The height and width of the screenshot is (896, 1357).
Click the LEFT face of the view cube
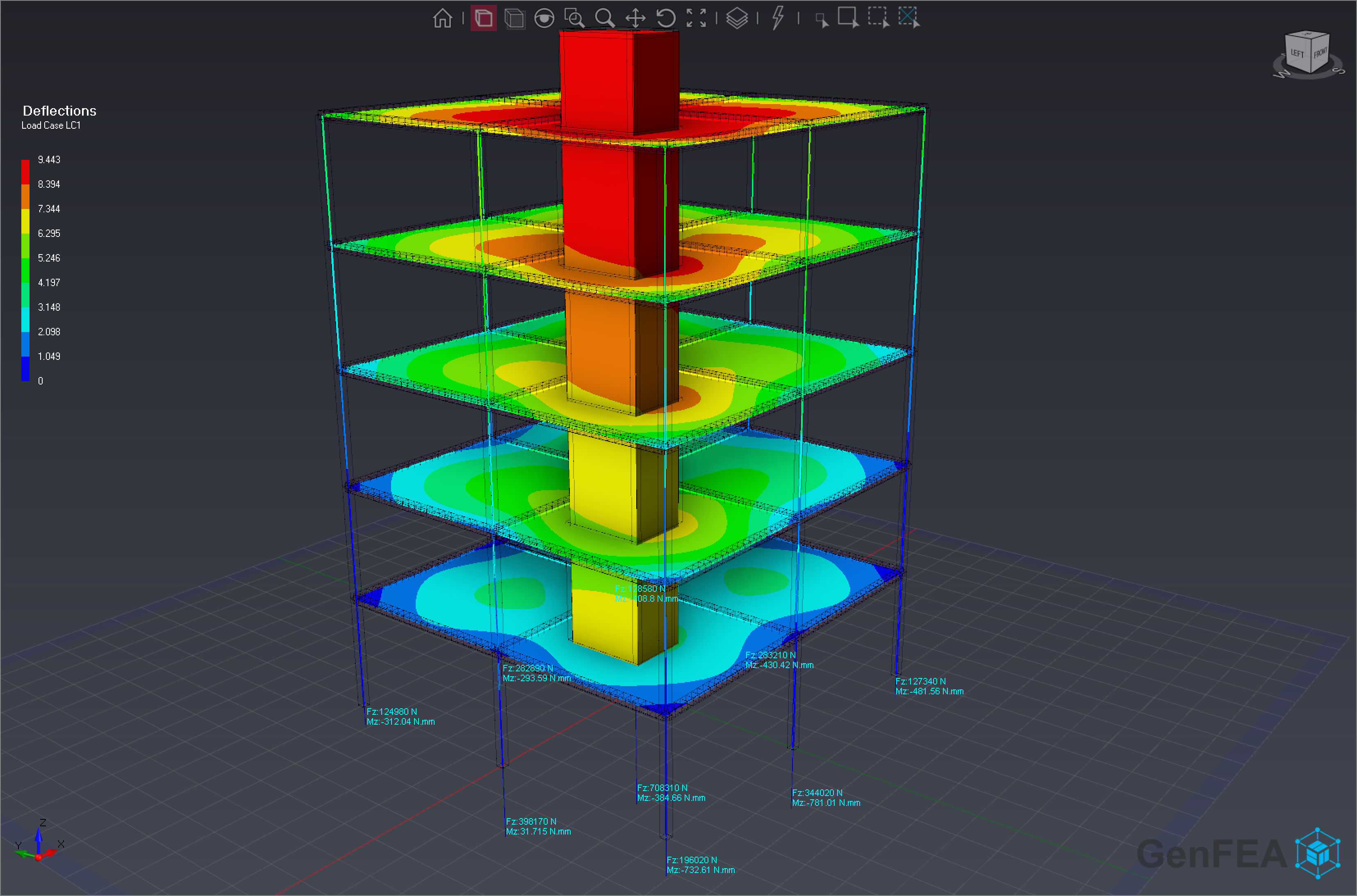click(1296, 52)
